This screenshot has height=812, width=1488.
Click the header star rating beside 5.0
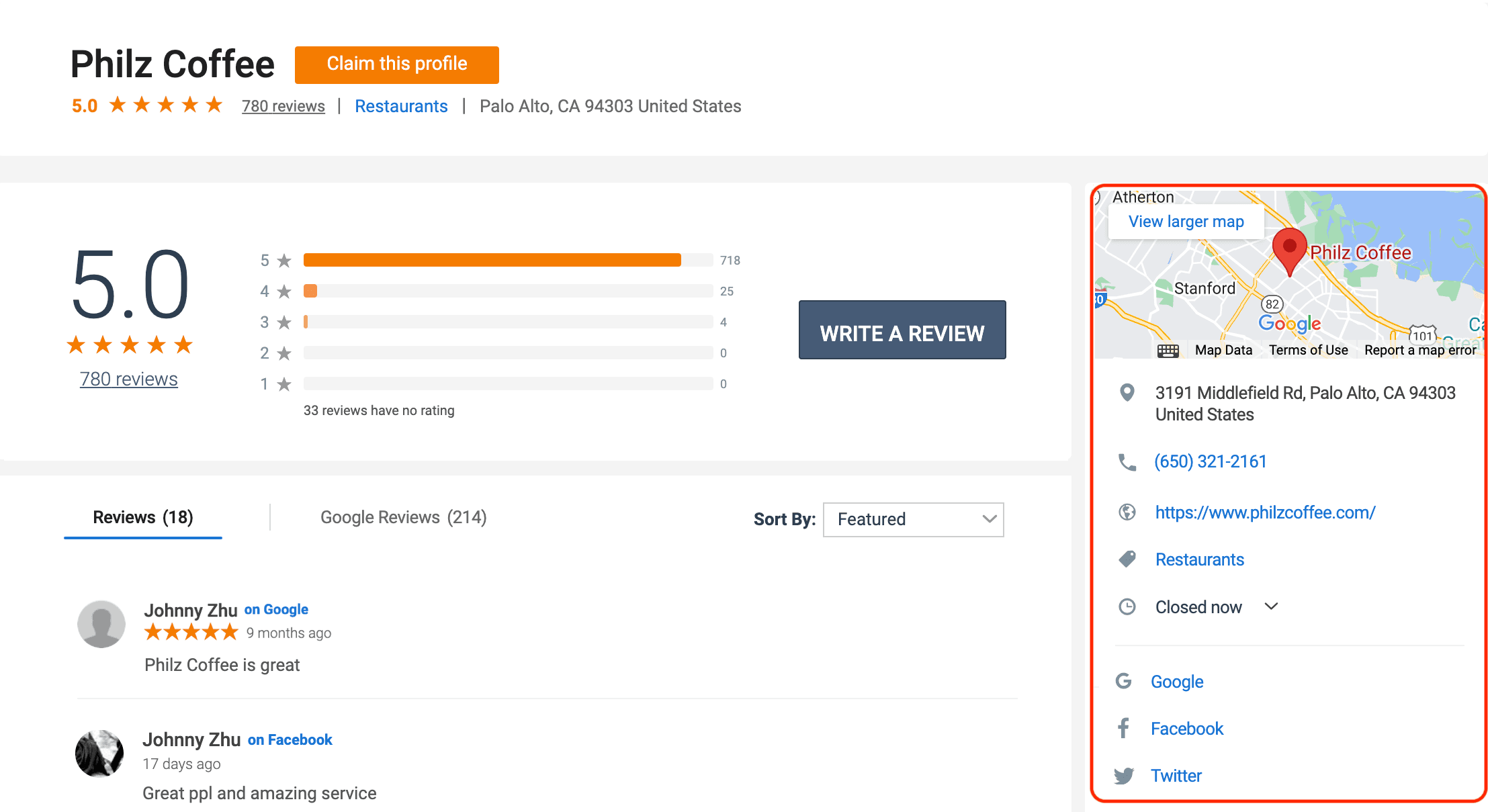click(166, 105)
